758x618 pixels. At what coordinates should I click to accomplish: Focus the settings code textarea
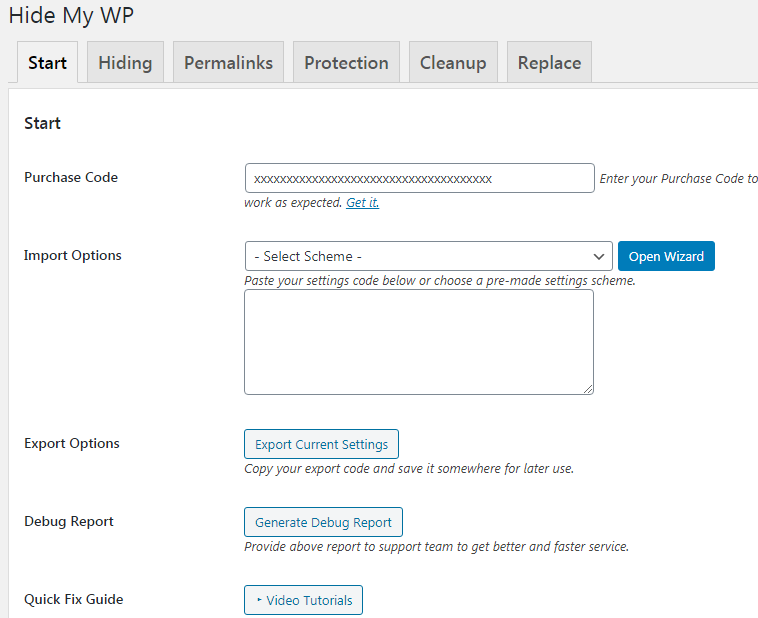419,342
